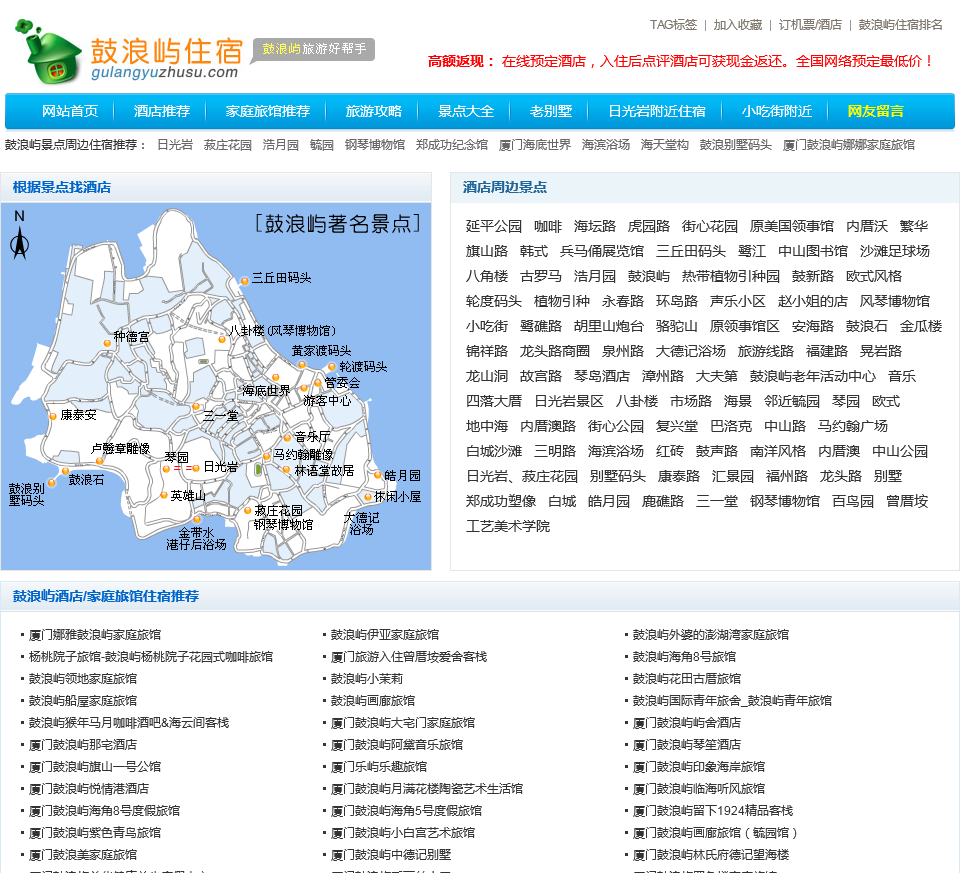Click 原美国领事馆 attraction link

[791, 226]
